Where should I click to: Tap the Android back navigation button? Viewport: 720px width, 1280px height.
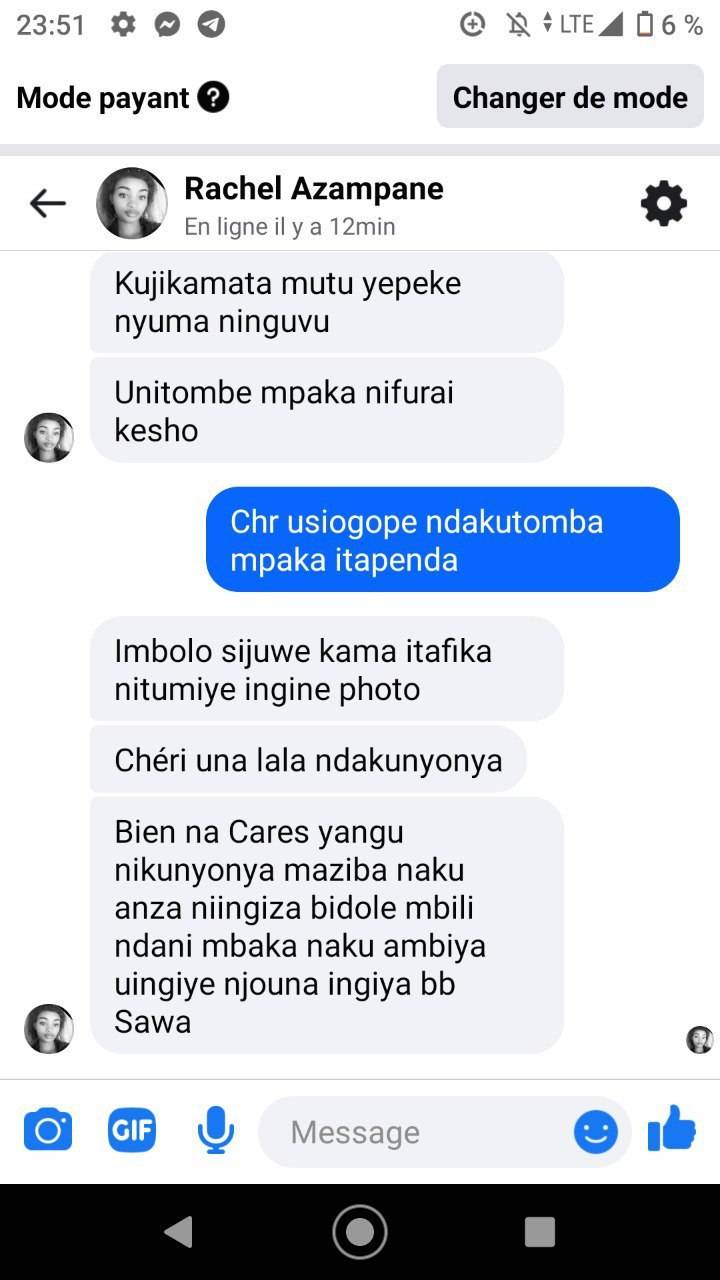178,1231
